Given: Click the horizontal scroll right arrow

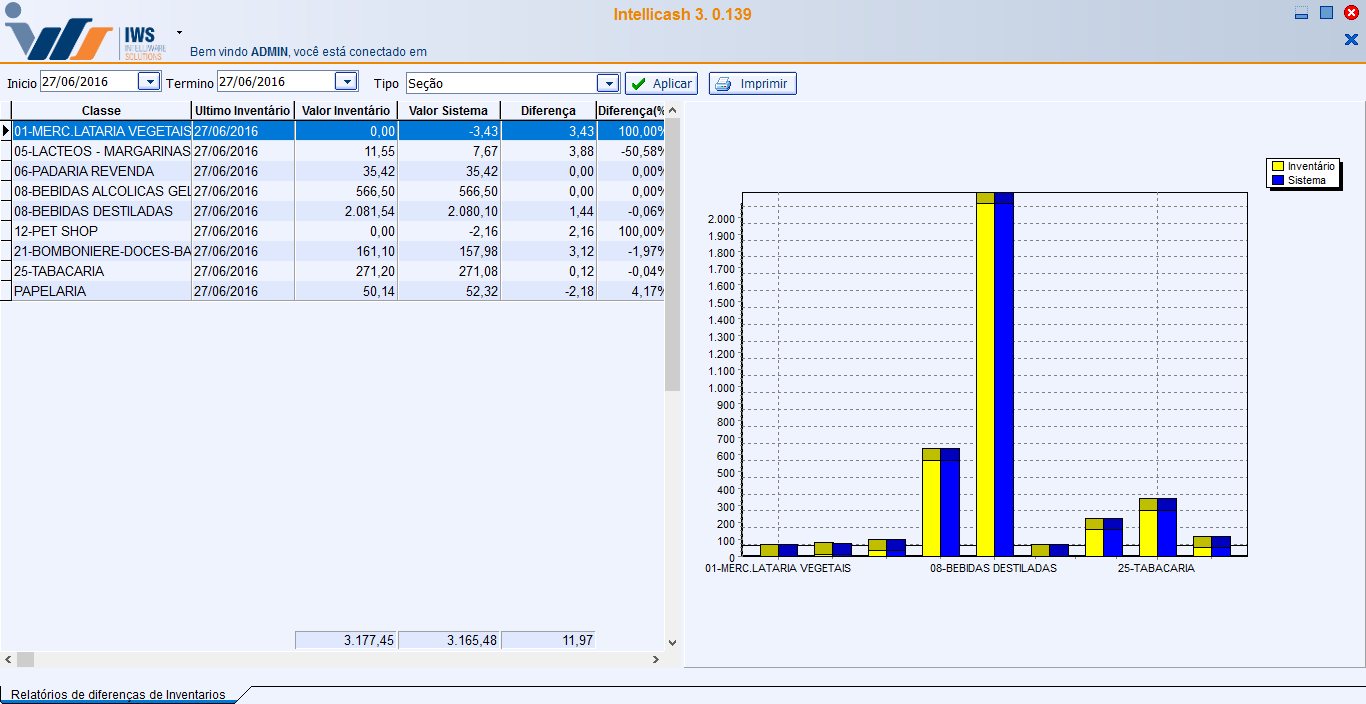Looking at the screenshot, I should (x=656, y=659).
